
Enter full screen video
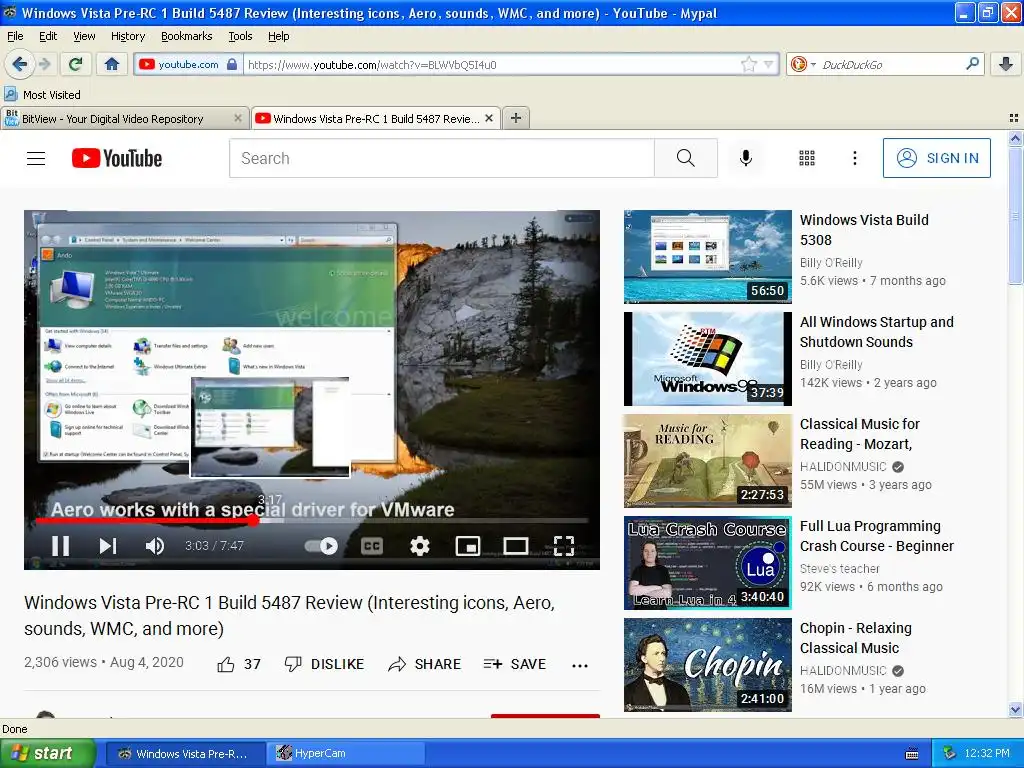tap(564, 545)
